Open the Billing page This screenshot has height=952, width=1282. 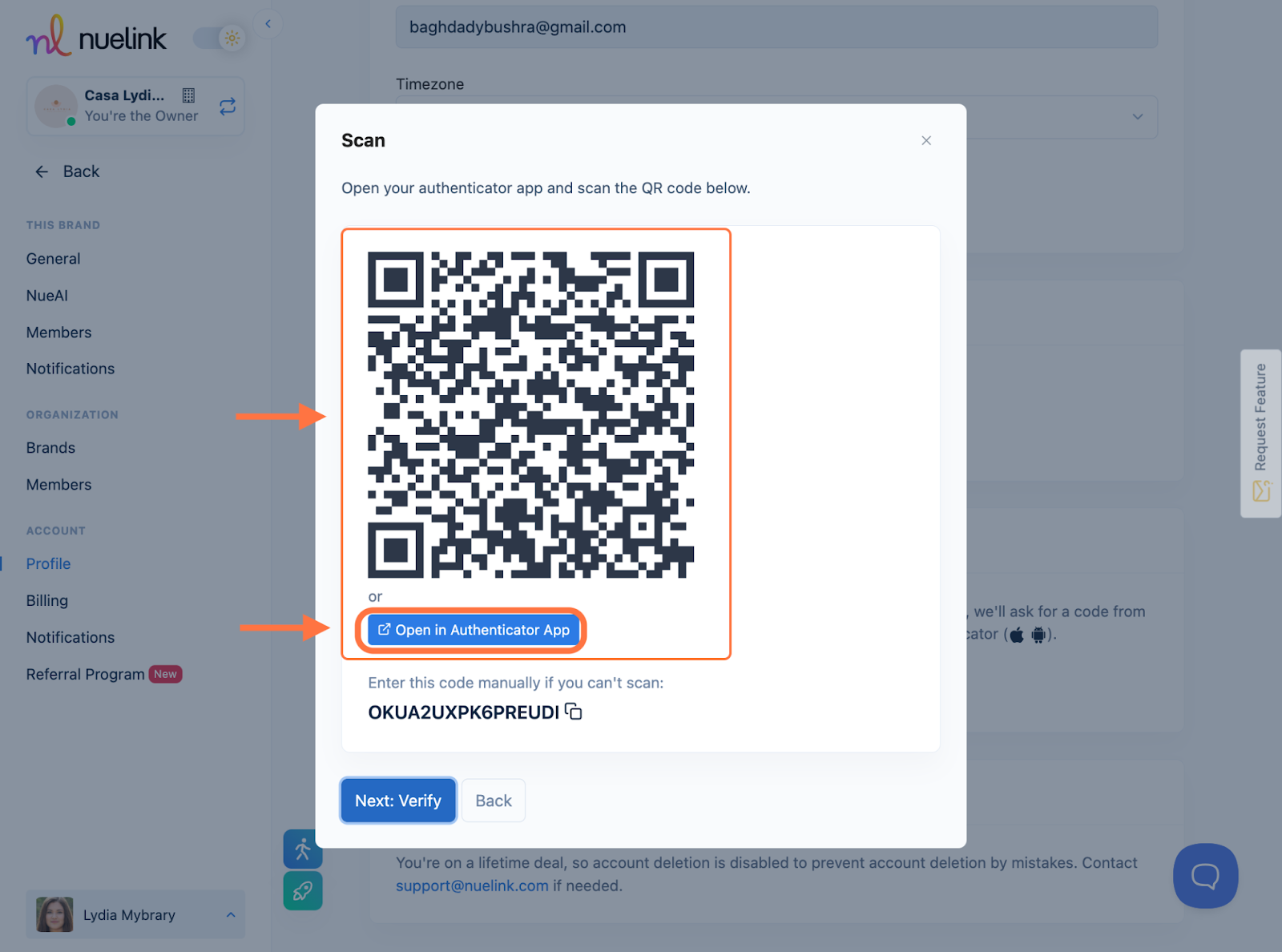coord(46,601)
